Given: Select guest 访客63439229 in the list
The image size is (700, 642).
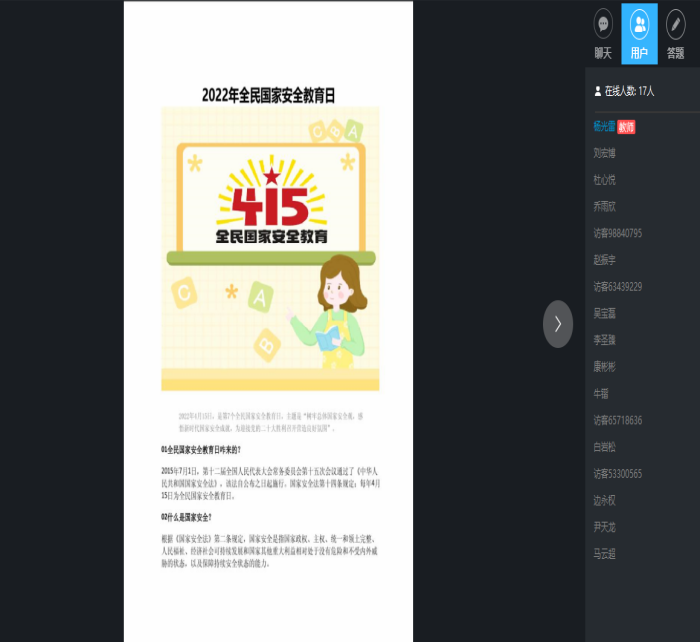Looking at the screenshot, I should pos(617,287).
